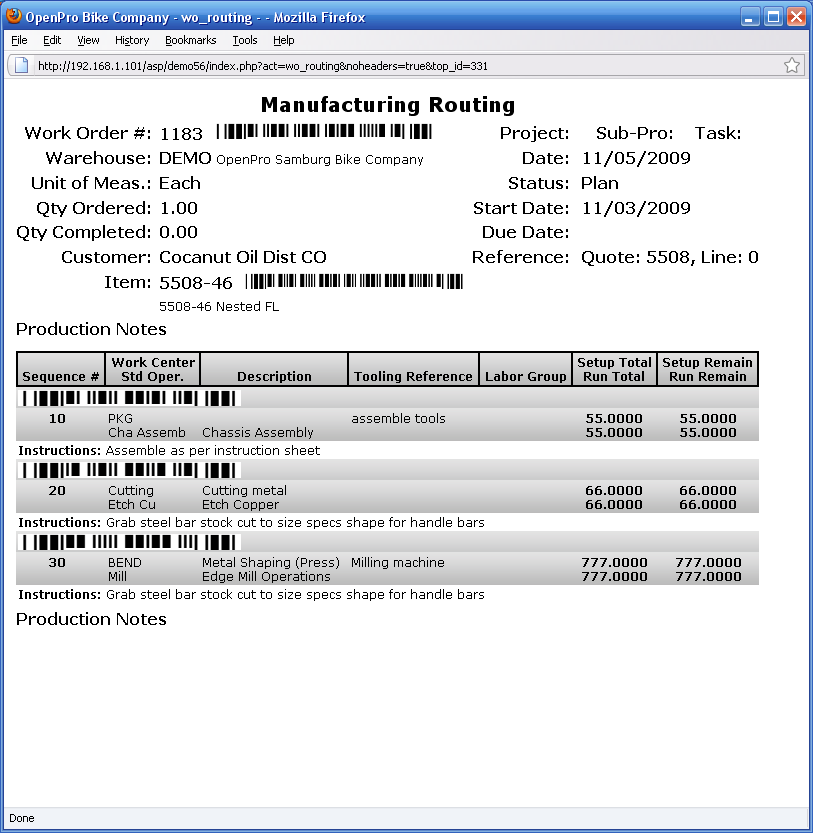The height and width of the screenshot is (833, 813).
Task: Click the Work Order 1183 barcode
Action: click(323, 132)
